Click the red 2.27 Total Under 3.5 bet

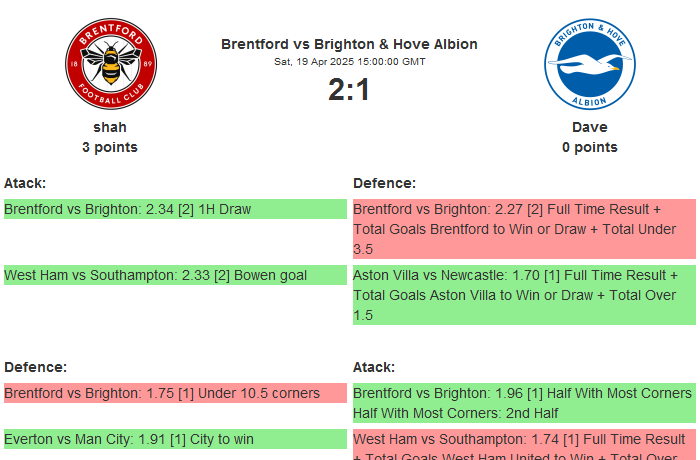pyautogui.click(x=524, y=229)
